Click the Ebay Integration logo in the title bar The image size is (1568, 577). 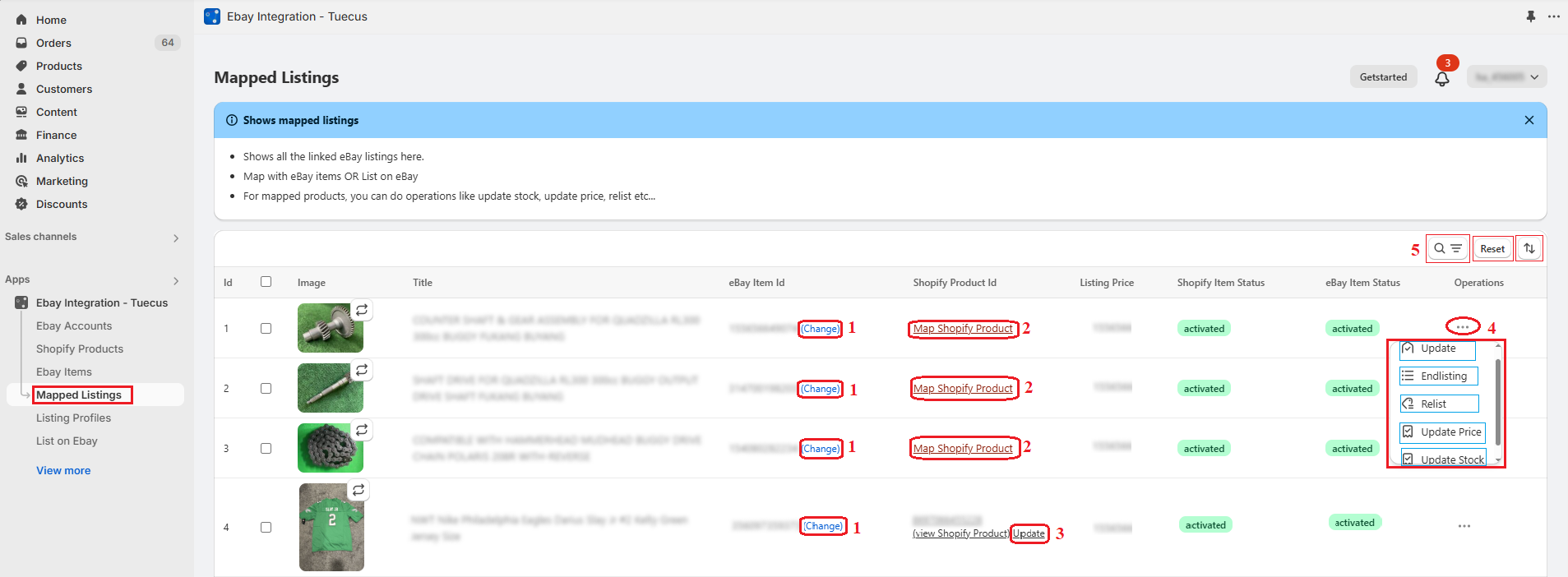pos(212,16)
